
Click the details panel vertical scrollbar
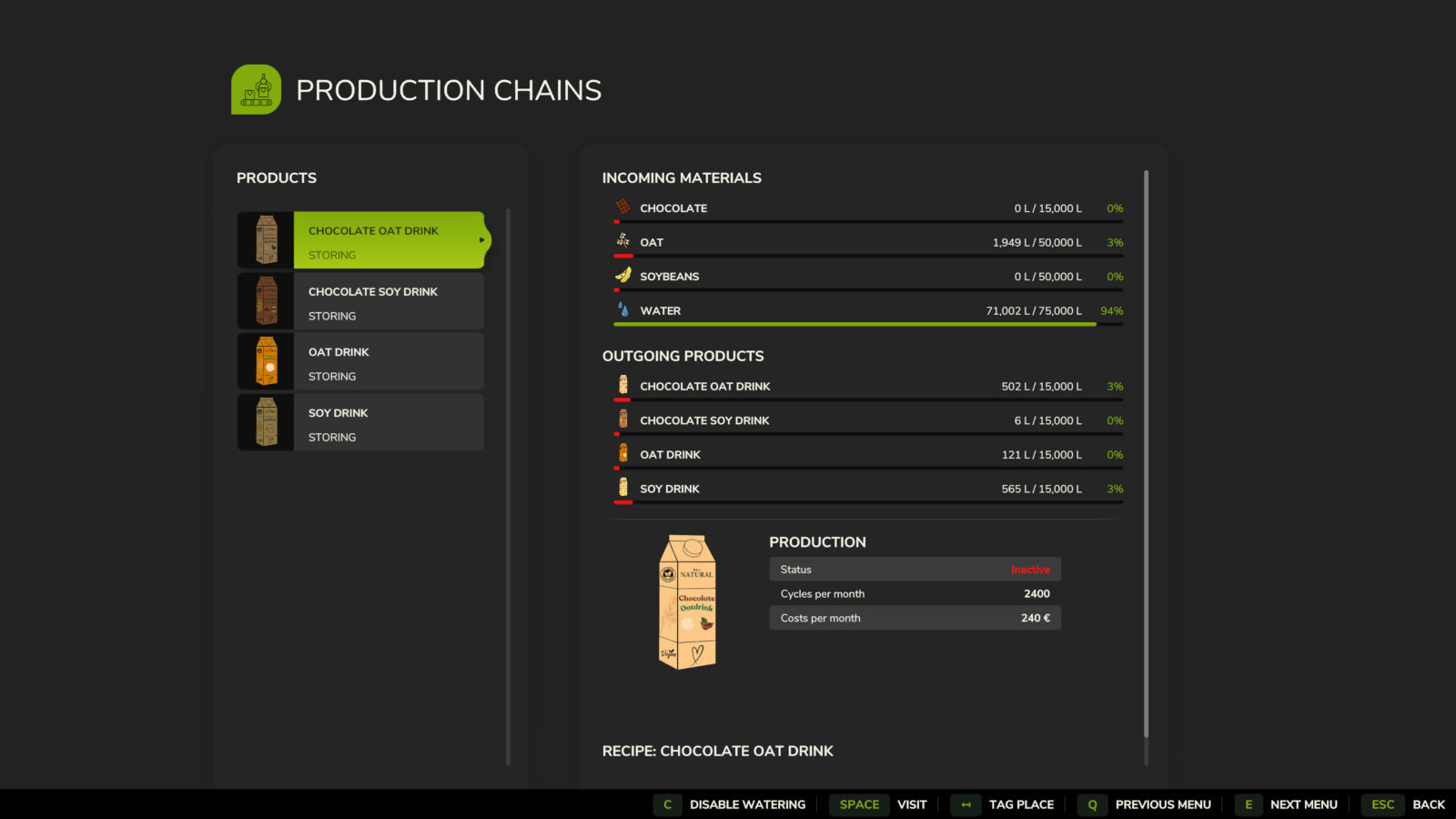pos(1146,455)
